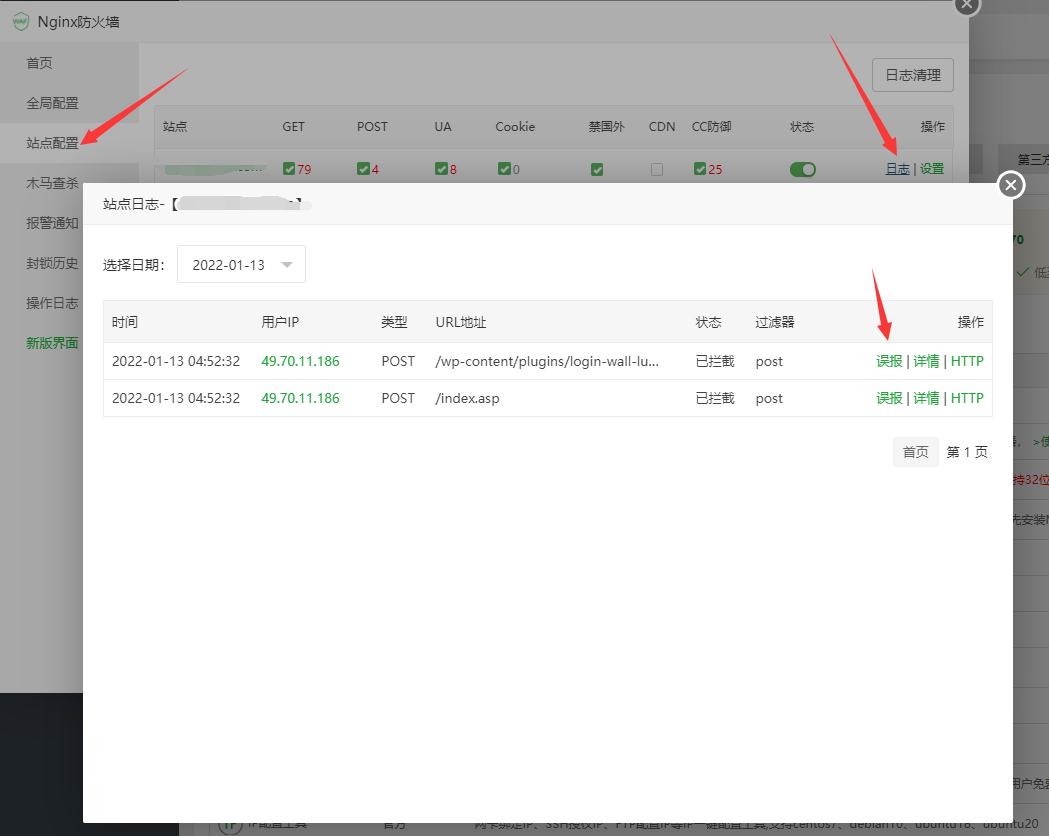Close the 站点日志 dialog with the X
The image size is (1049, 836).
1011,185
